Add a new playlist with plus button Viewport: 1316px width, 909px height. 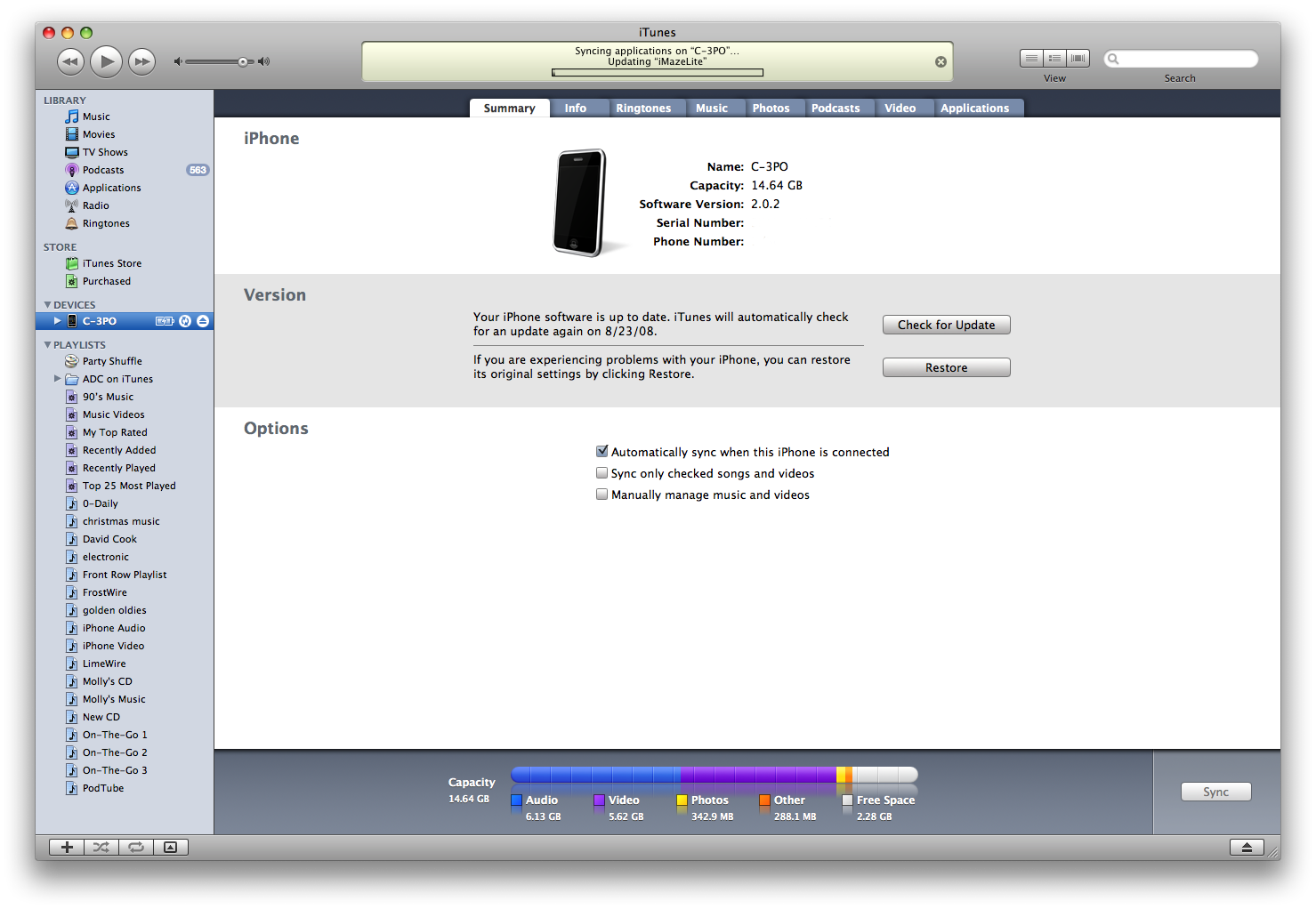67,847
